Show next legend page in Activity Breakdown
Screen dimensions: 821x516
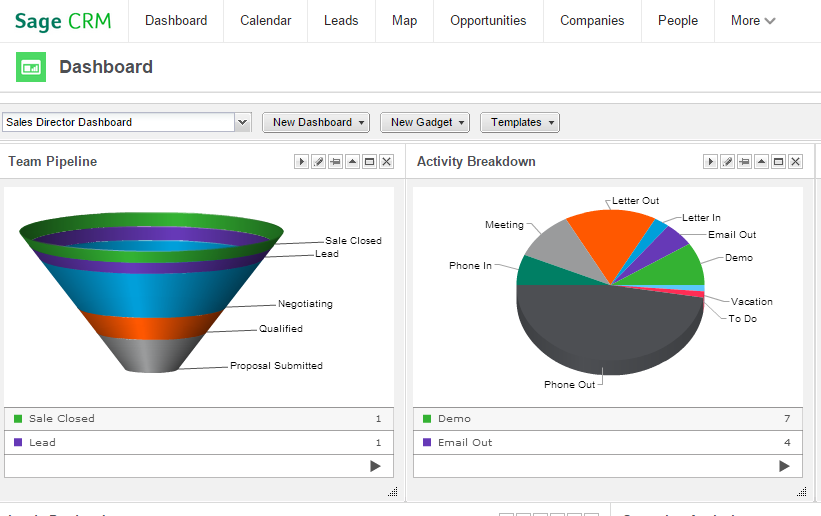[x=784, y=466]
